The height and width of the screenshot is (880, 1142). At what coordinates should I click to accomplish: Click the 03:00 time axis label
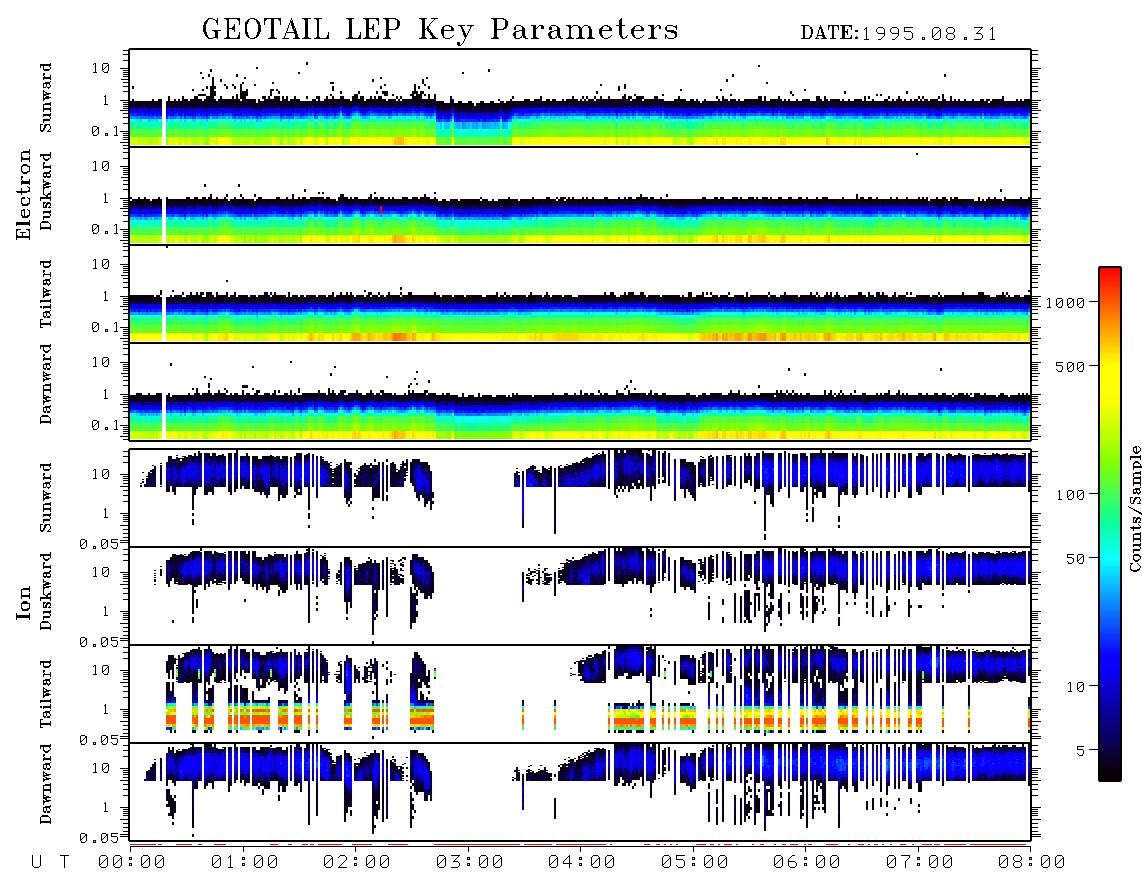(470, 862)
